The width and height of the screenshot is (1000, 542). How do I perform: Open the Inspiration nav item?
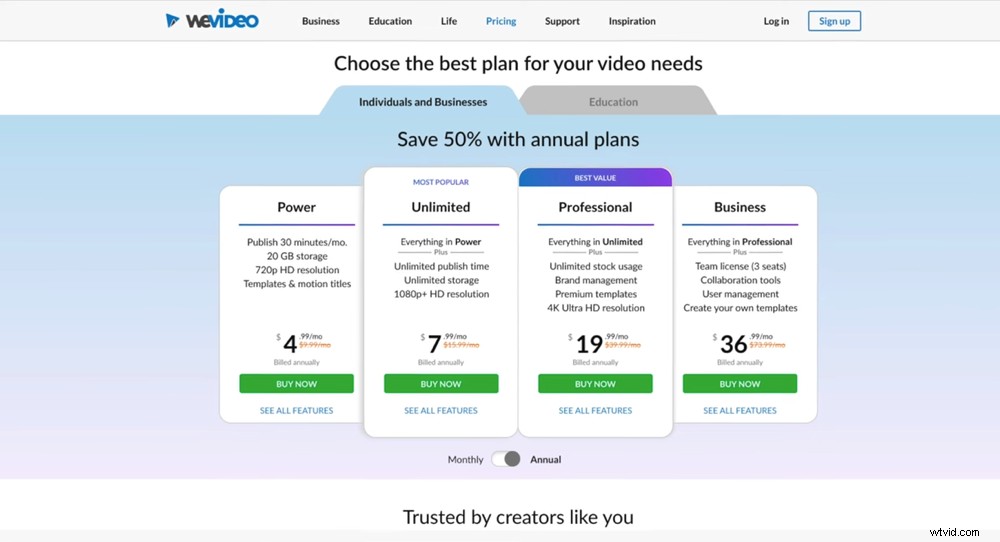pyautogui.click(x=632, y=21)
